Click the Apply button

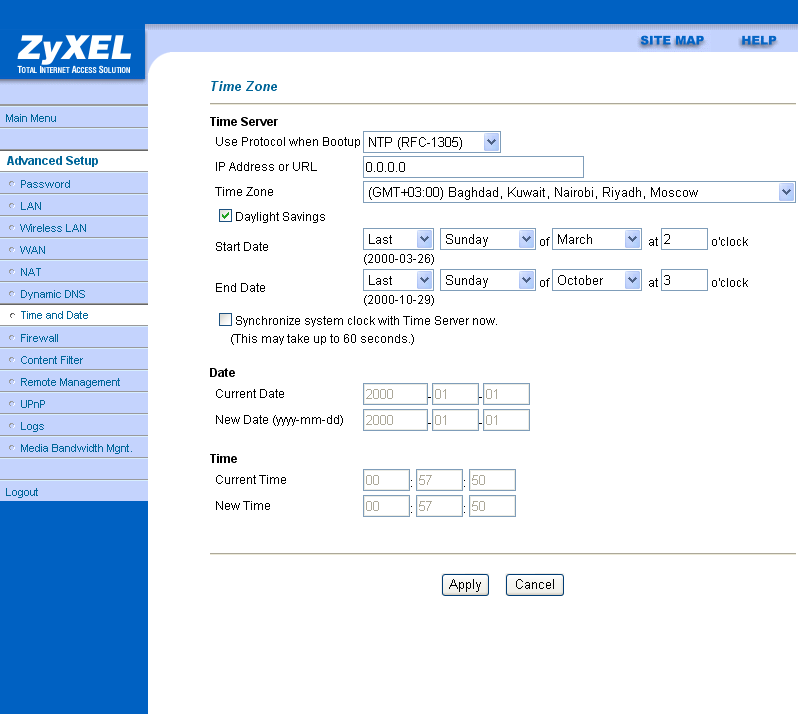pos(465,585)
